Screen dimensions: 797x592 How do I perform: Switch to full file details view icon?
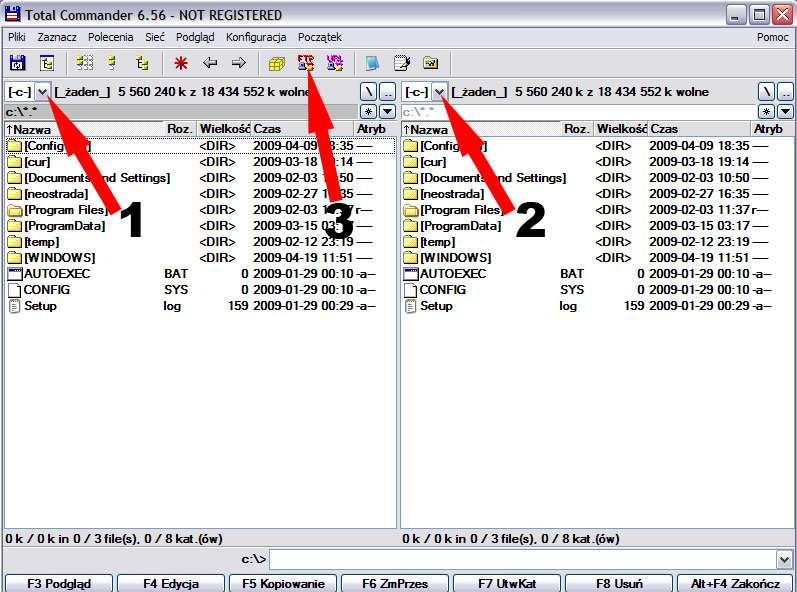112,64
